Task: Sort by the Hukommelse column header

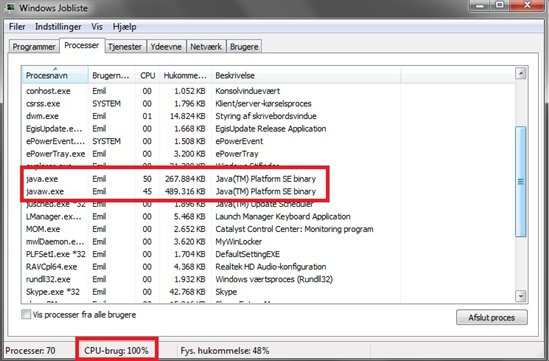Action: click(x=185, y=75)
